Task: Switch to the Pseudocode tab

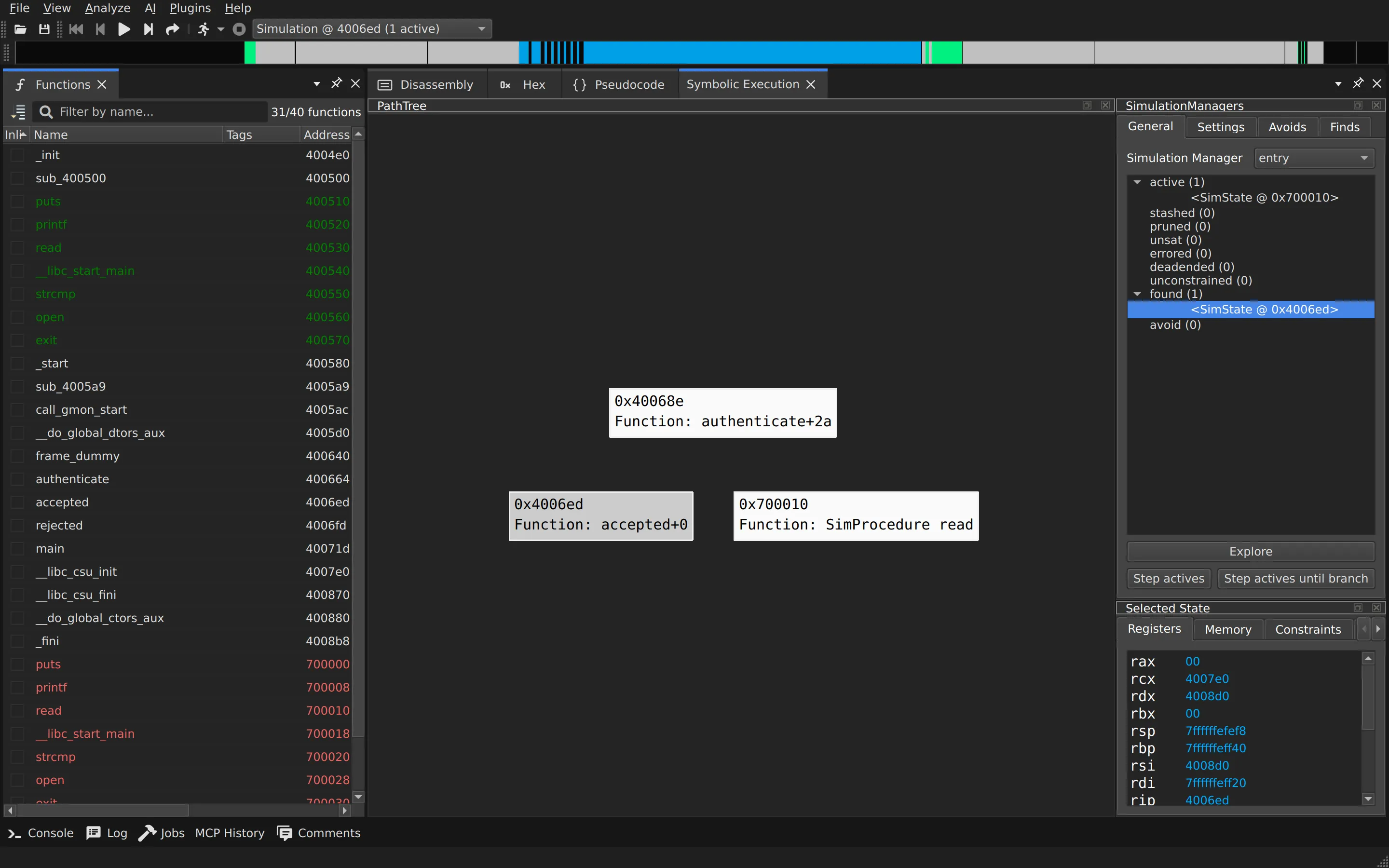Action: (619, 84)
